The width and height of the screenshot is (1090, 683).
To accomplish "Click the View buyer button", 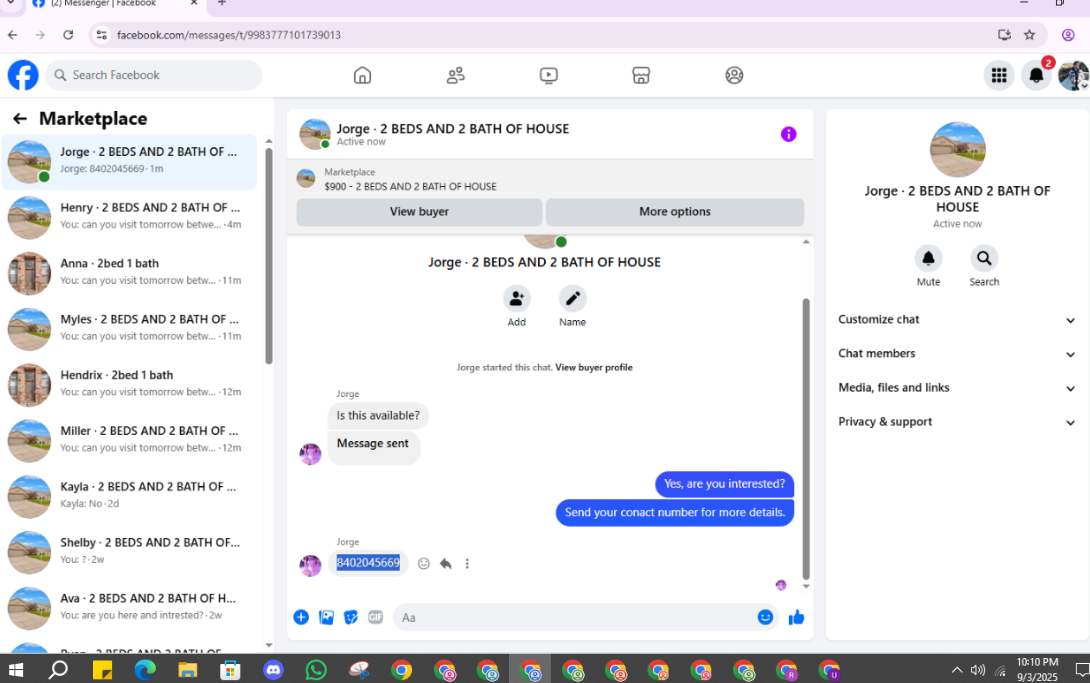I will click(419, 212).
